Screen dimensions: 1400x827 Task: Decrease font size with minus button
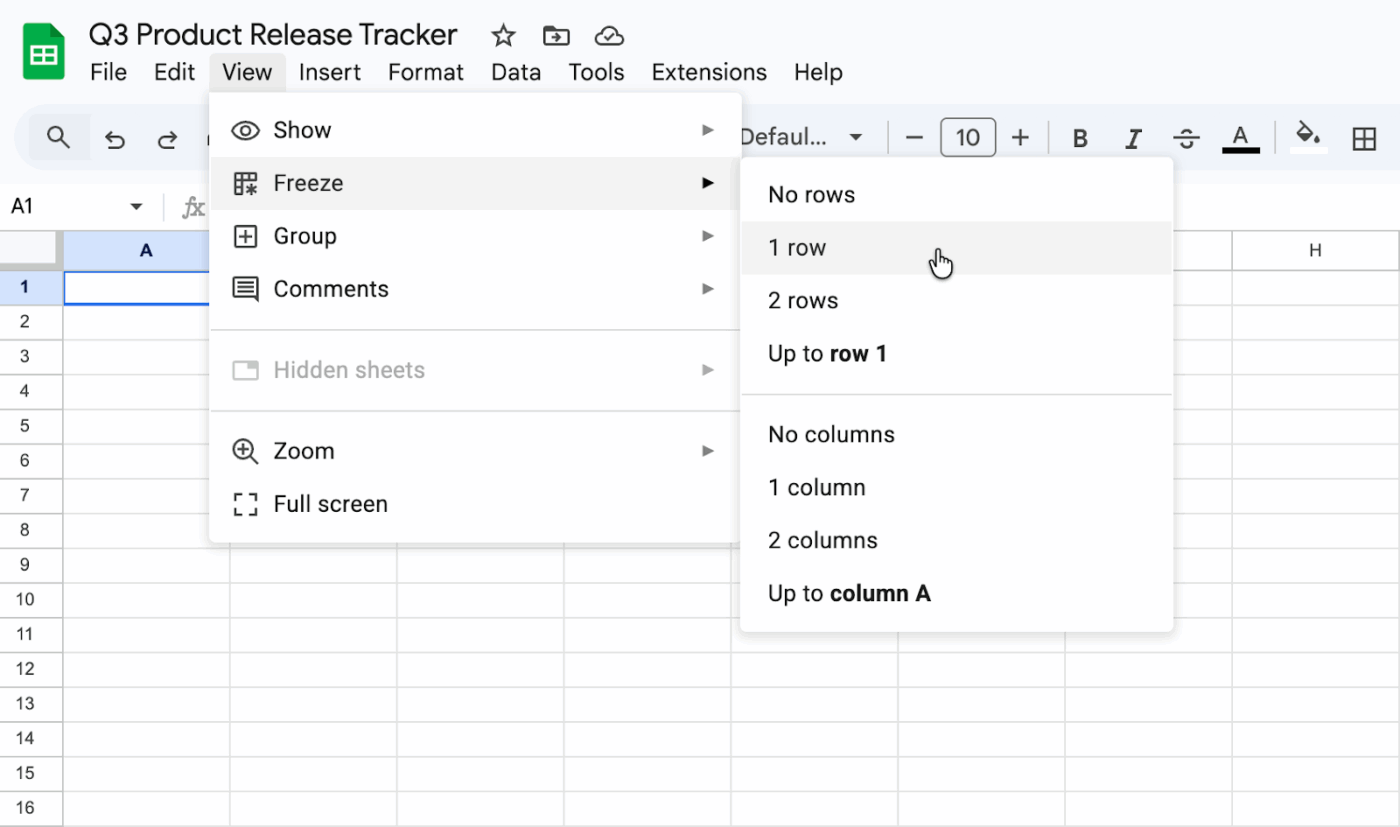tap(913, 137)
